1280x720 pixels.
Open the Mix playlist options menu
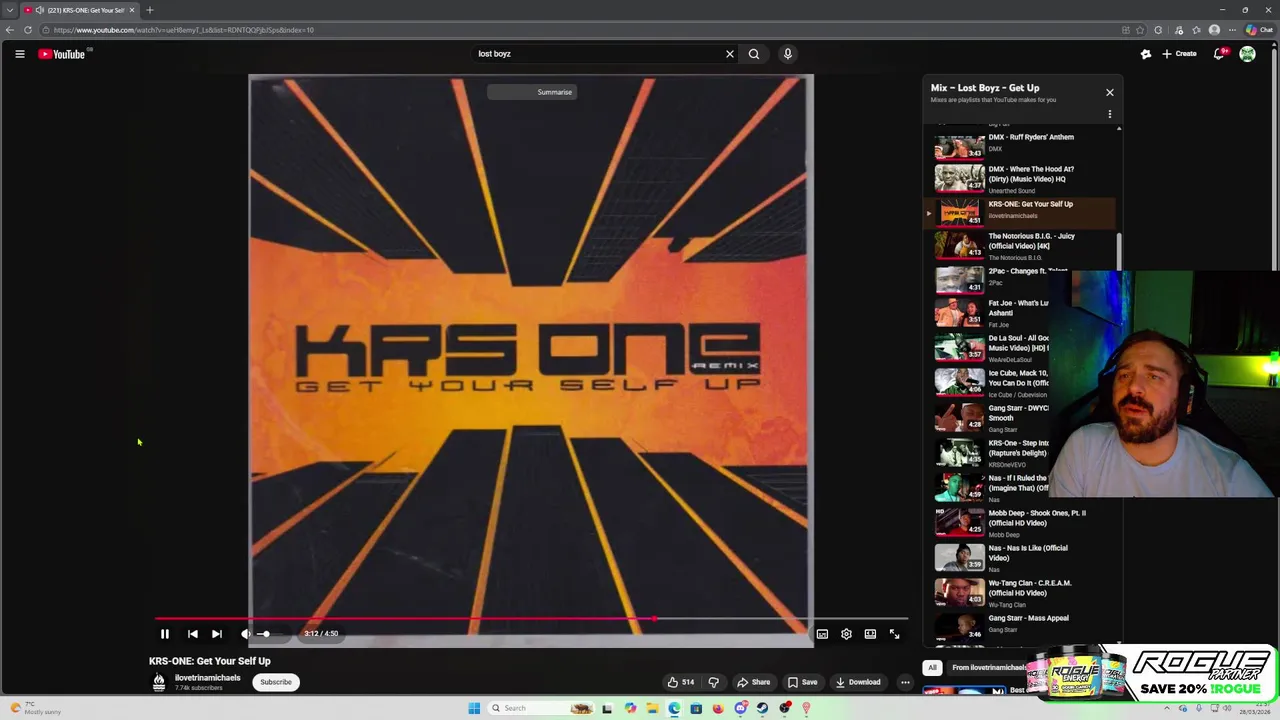1109,114
